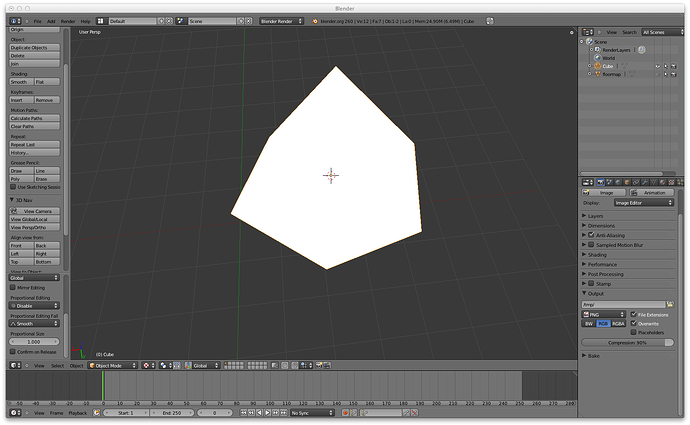Select the Object properties tab icon
The image size is (690, 425).
pos(627,182)
